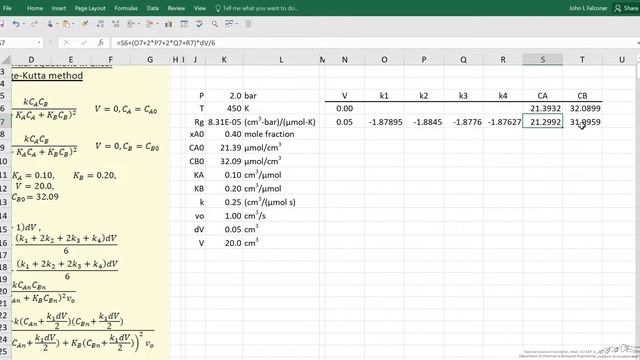Open the Review ribbon tab
The width and height of the screenshot is (640, 360).
click(176, 8)
